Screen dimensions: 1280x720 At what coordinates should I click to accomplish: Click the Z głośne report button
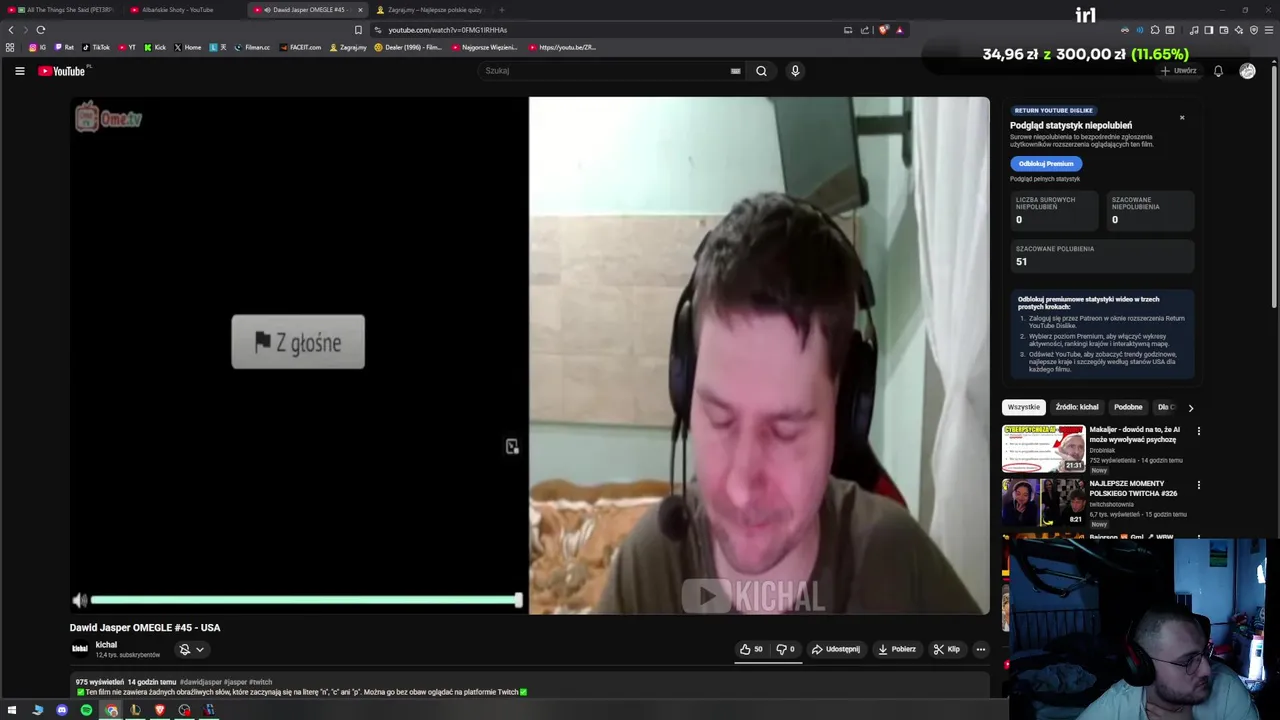click(298, 342)
